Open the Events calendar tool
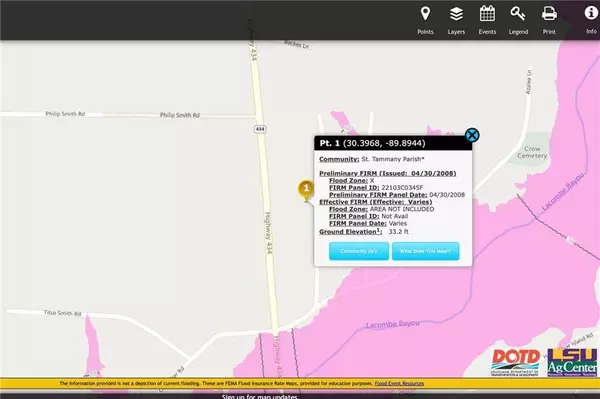This screenshot has height=399, width=600. pos(487,20)
